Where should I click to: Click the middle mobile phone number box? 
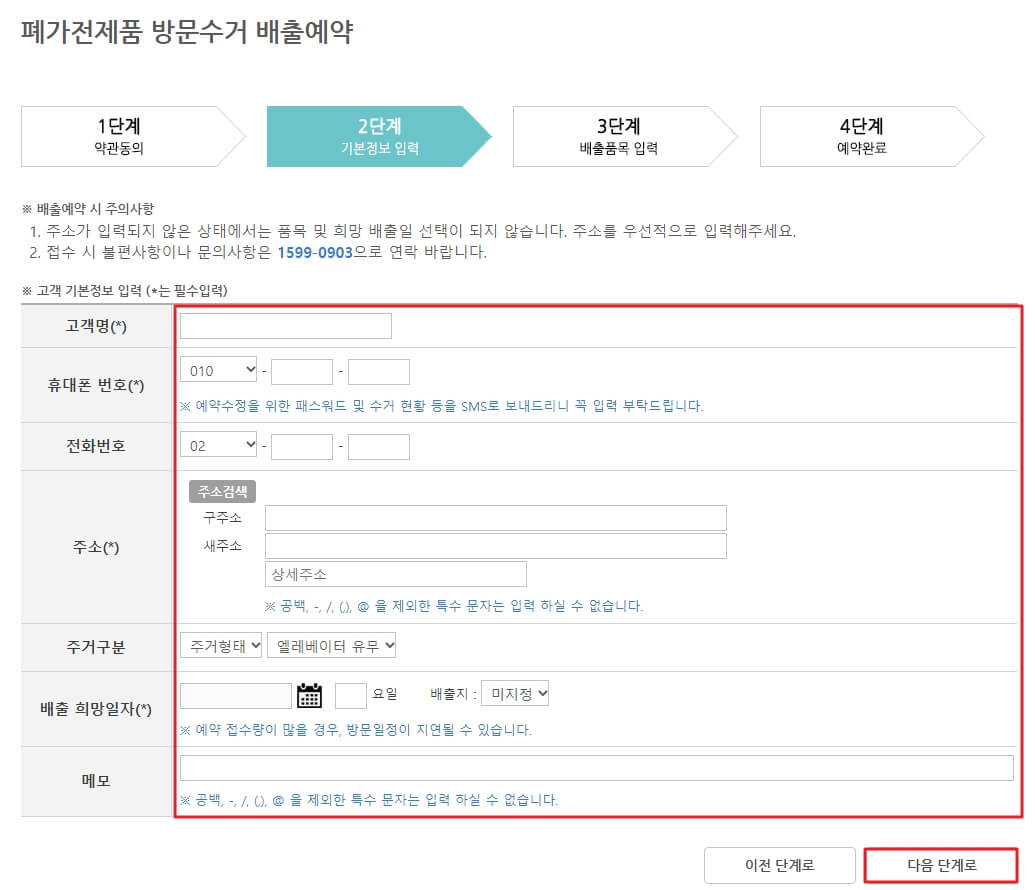(x=300, y=369)
